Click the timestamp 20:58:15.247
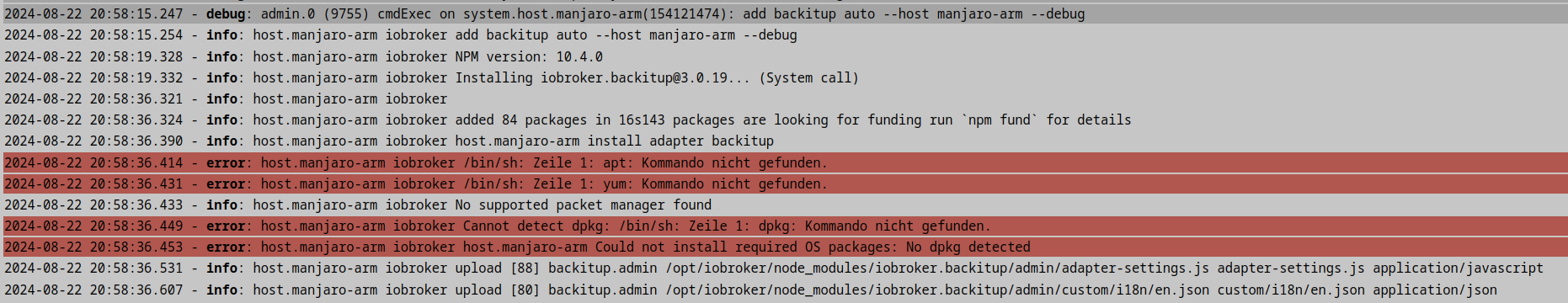1568x303 pixels. (x=136, y=13)
